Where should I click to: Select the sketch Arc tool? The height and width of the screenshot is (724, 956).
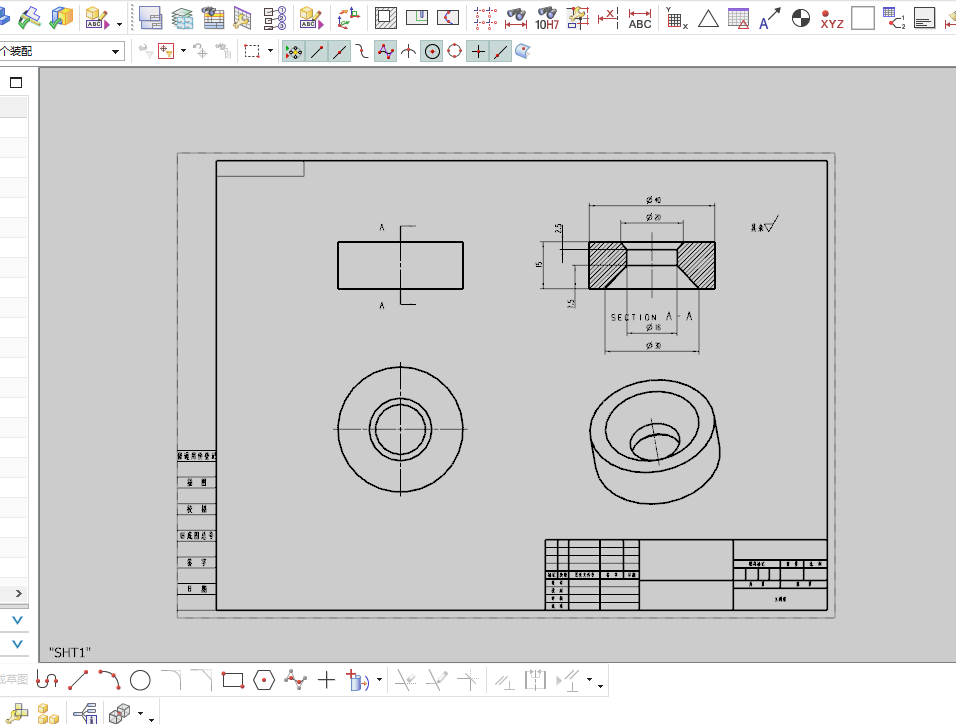109,680
